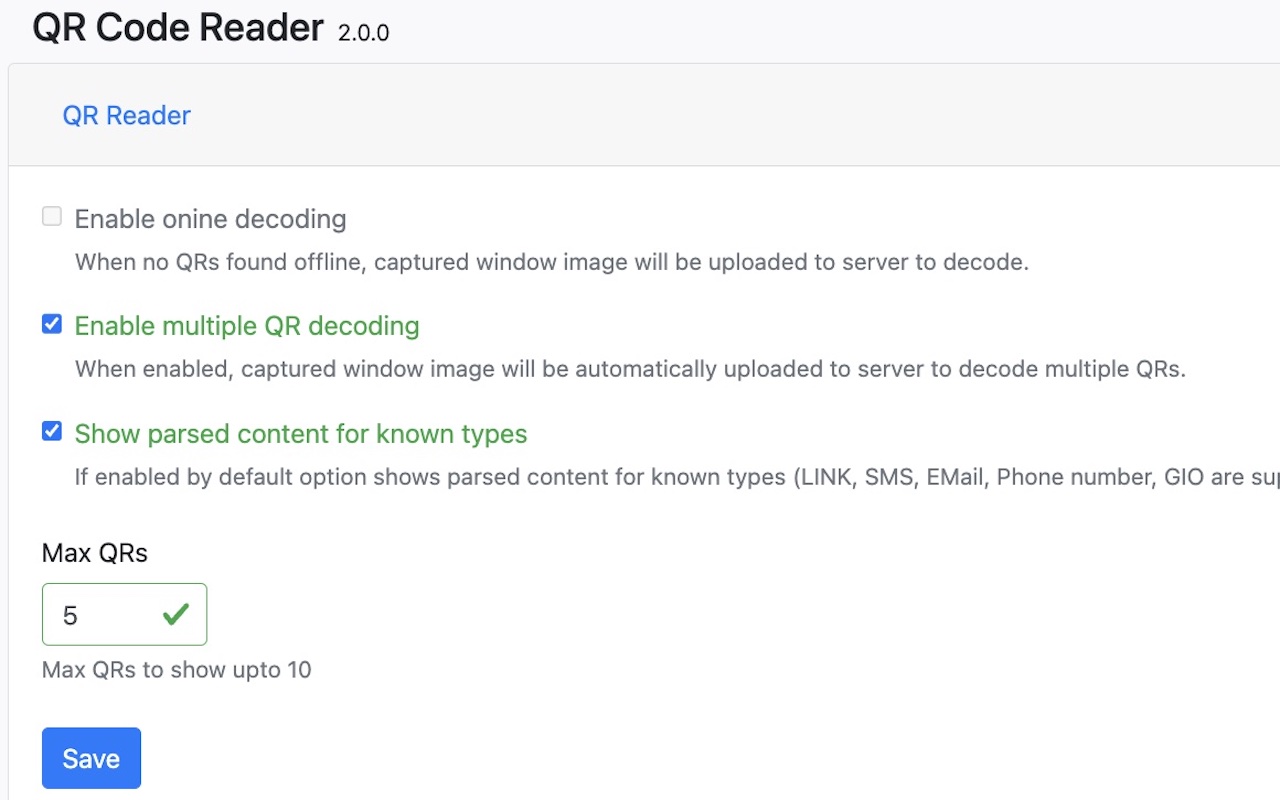
Task: Click the 'Enable online decoding' label text
Action: click(210, 219)
